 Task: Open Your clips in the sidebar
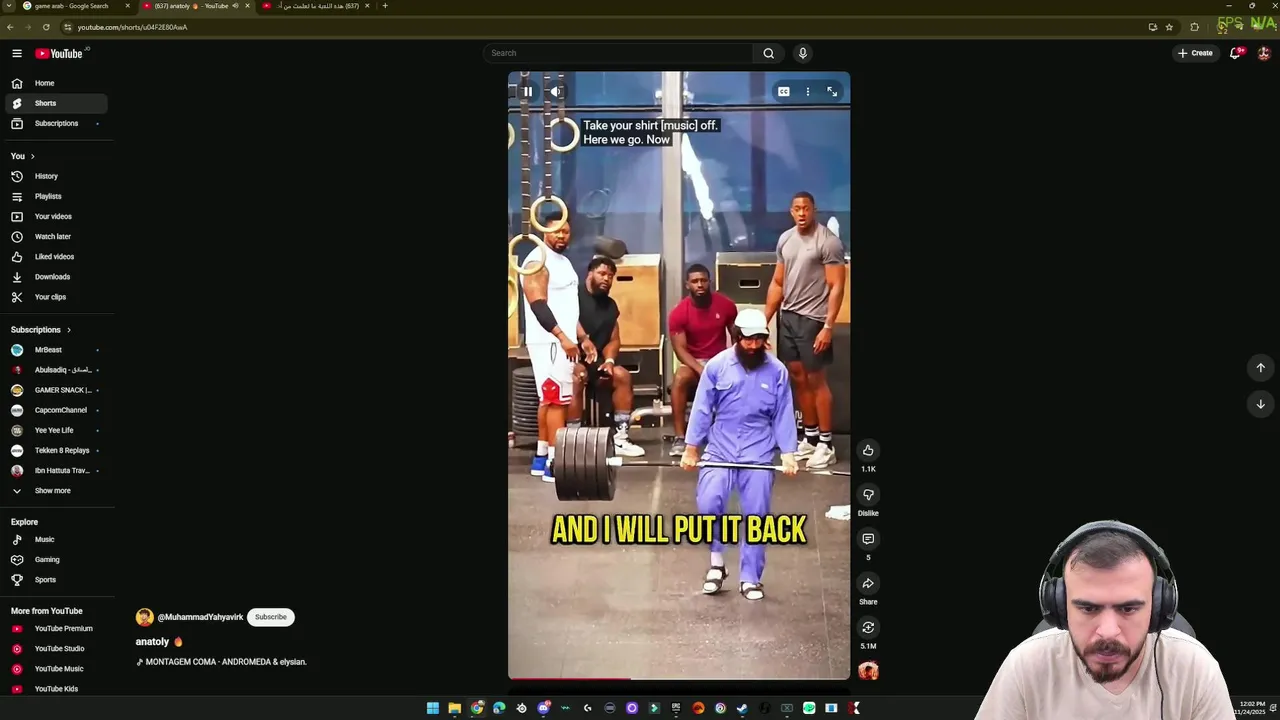click(55, 297)
